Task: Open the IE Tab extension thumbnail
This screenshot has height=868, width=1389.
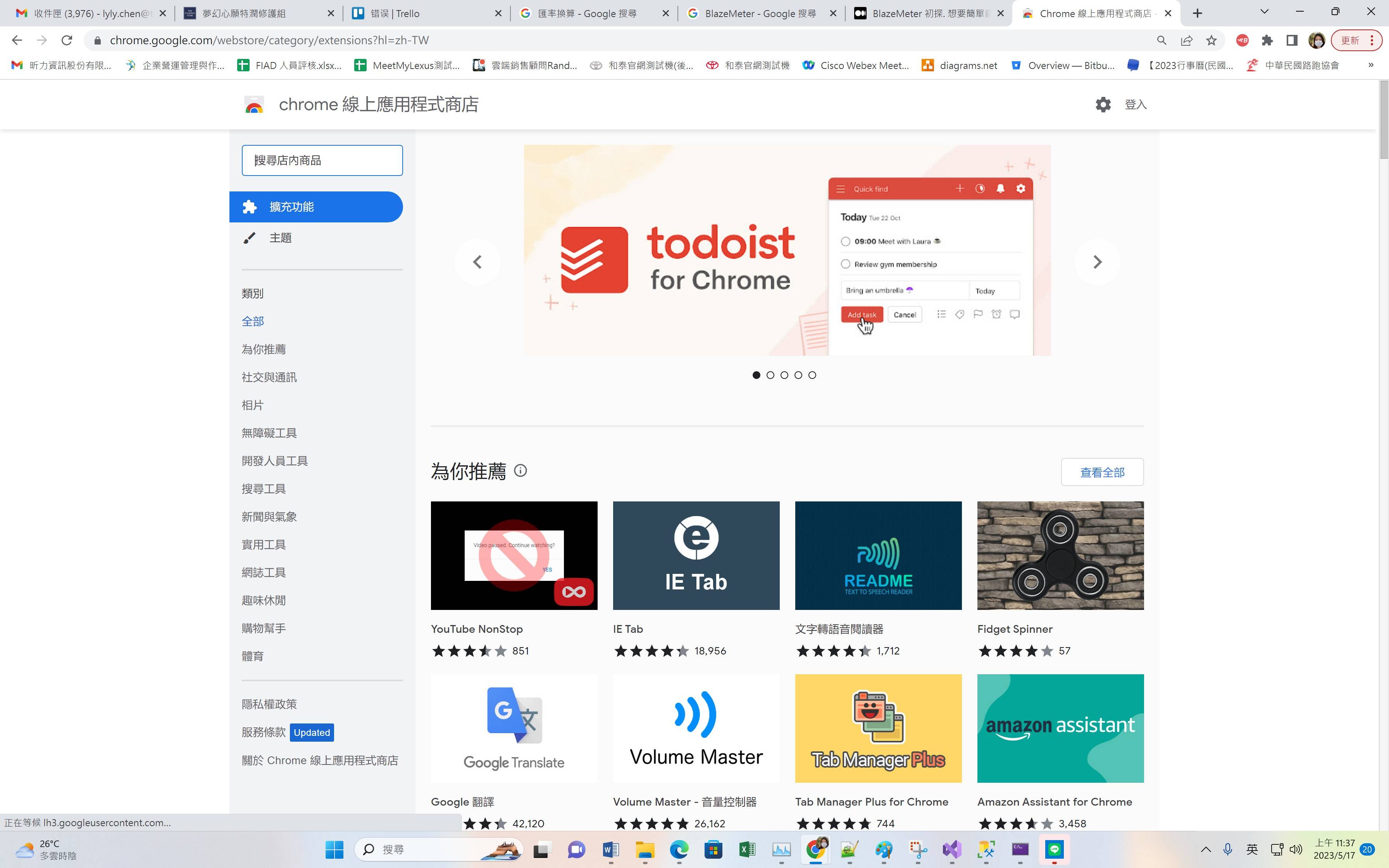Action: tap(696, 555)
